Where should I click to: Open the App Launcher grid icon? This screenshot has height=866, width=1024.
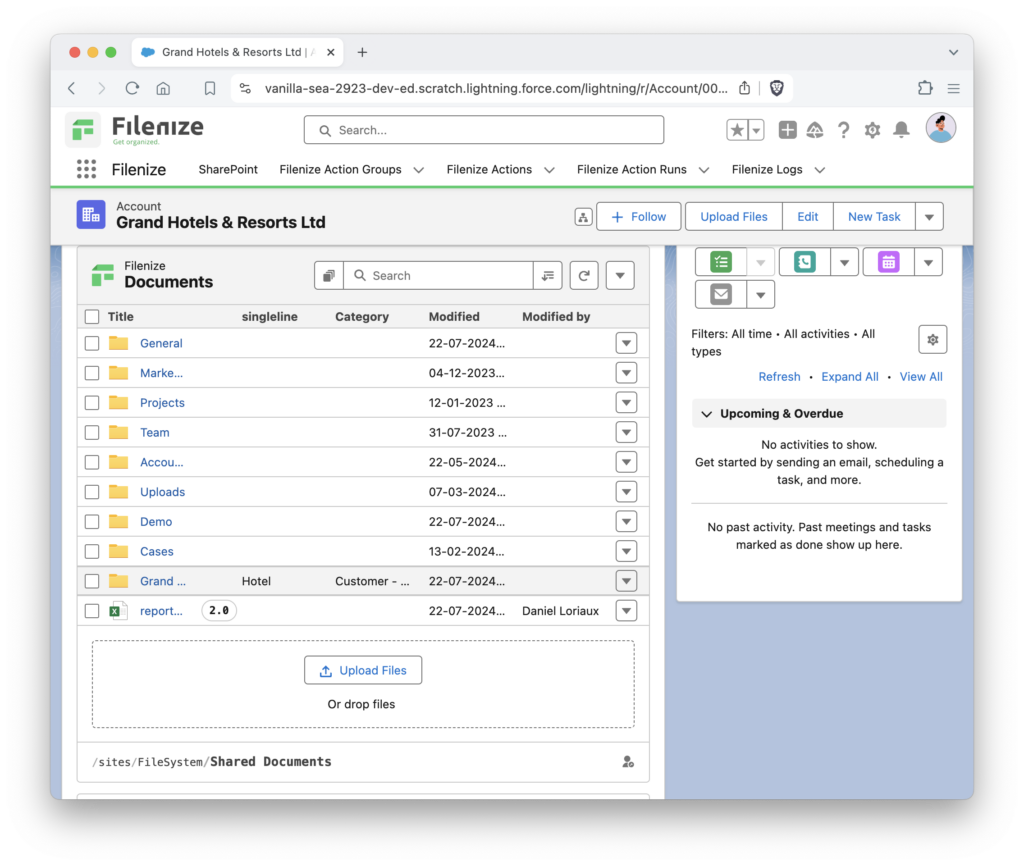pos(86,169)
